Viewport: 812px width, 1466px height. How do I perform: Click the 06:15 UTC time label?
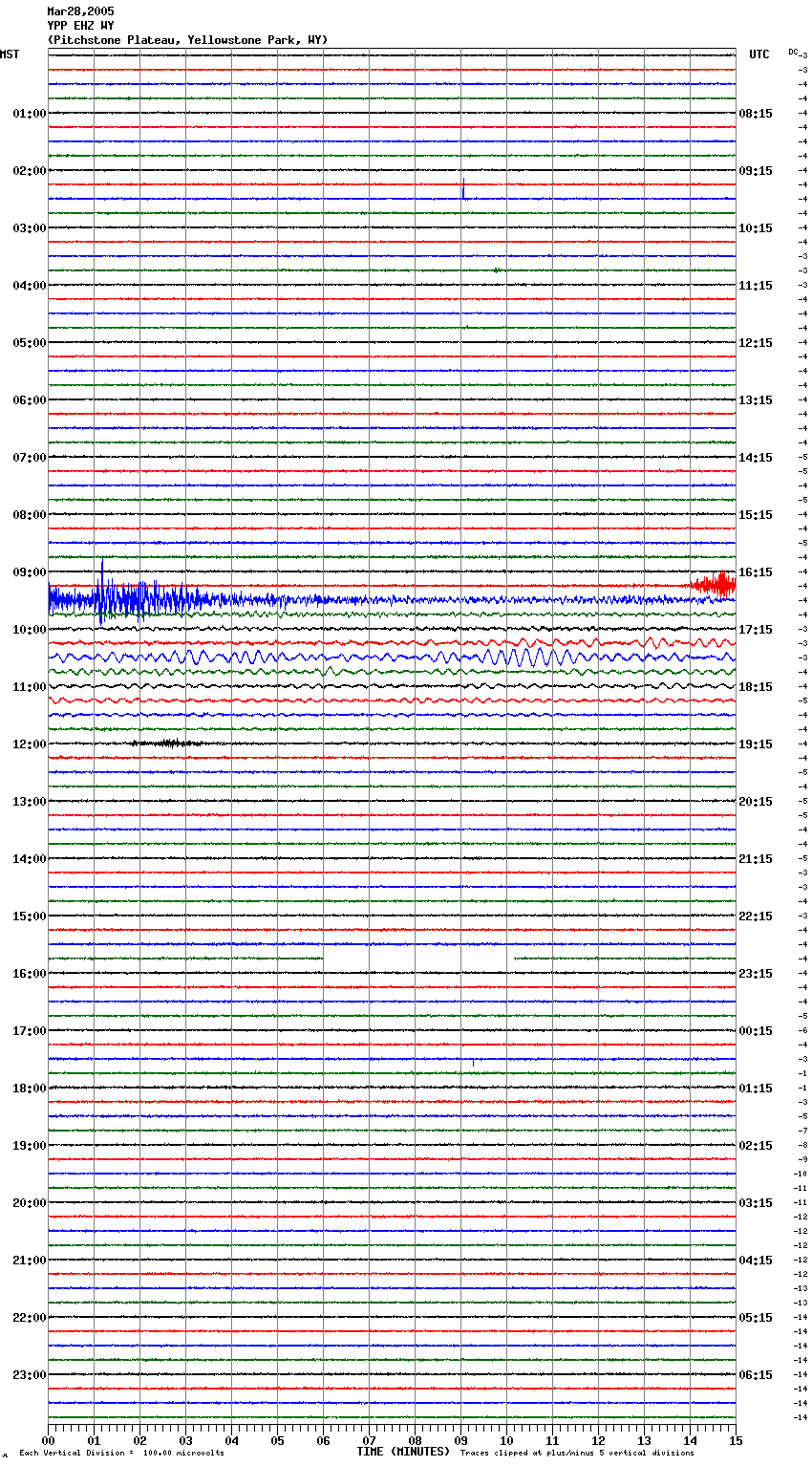(x=756, y=1375)
